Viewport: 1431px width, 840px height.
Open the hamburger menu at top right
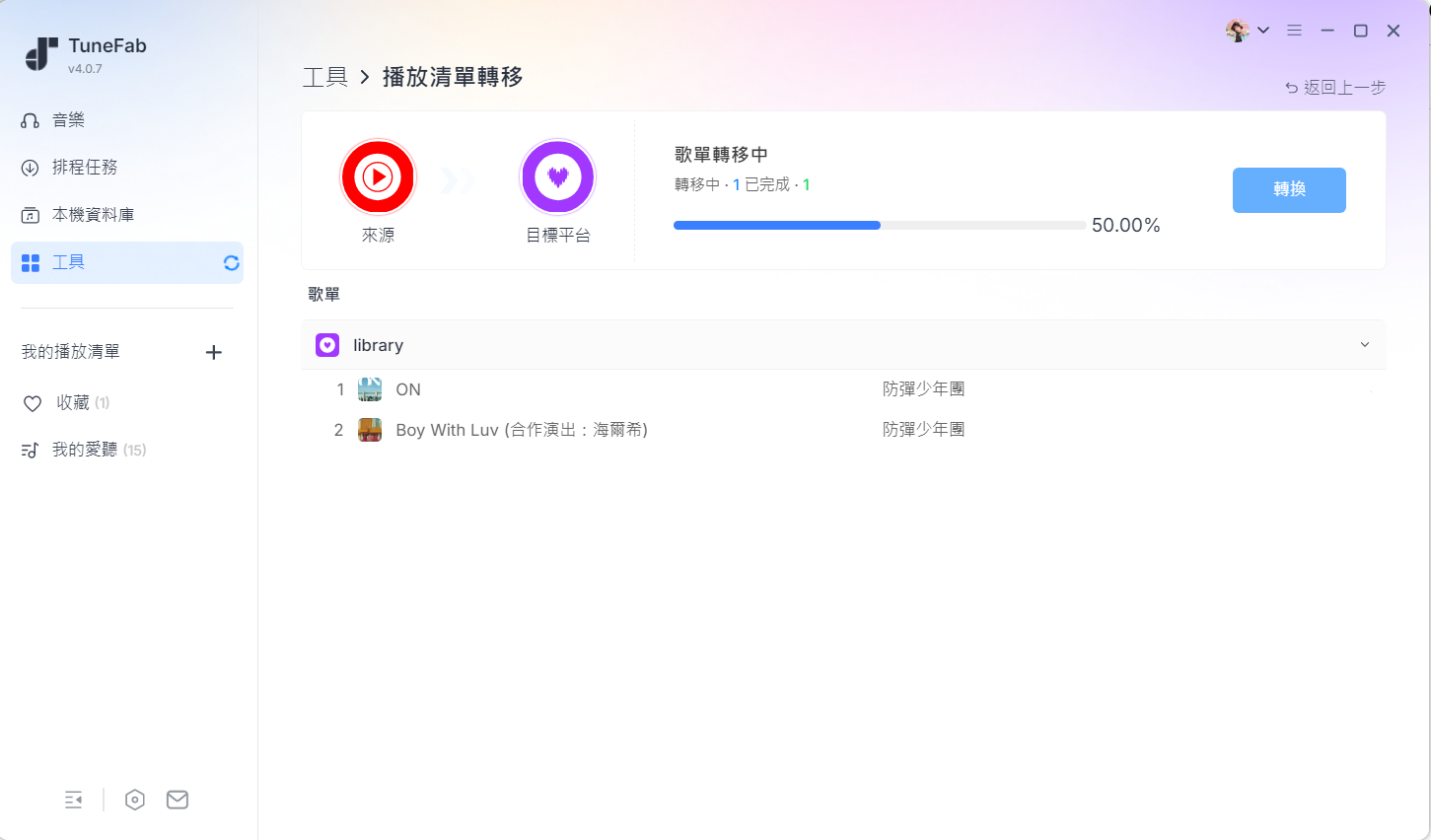point(1294,30)
